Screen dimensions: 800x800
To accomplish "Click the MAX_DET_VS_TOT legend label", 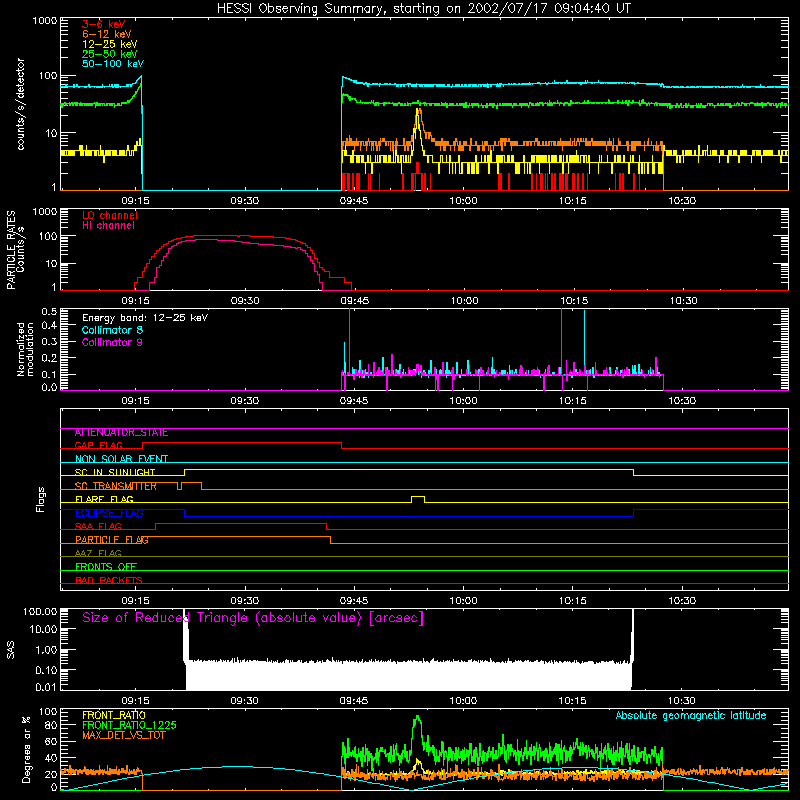I will [123, 735].
